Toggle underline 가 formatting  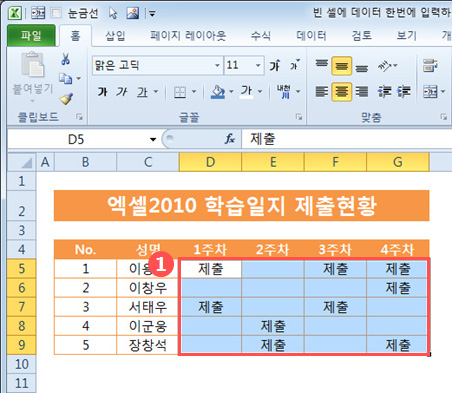(x=143, y=92)
